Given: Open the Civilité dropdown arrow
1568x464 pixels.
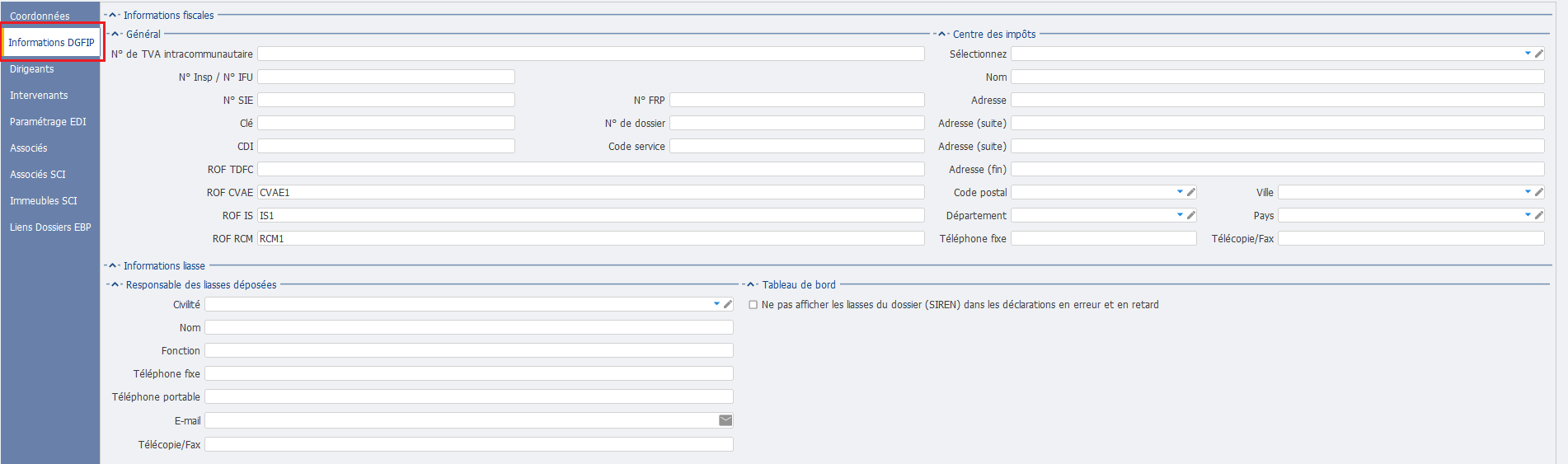Looking at the screenshot, I should point(716,304).
